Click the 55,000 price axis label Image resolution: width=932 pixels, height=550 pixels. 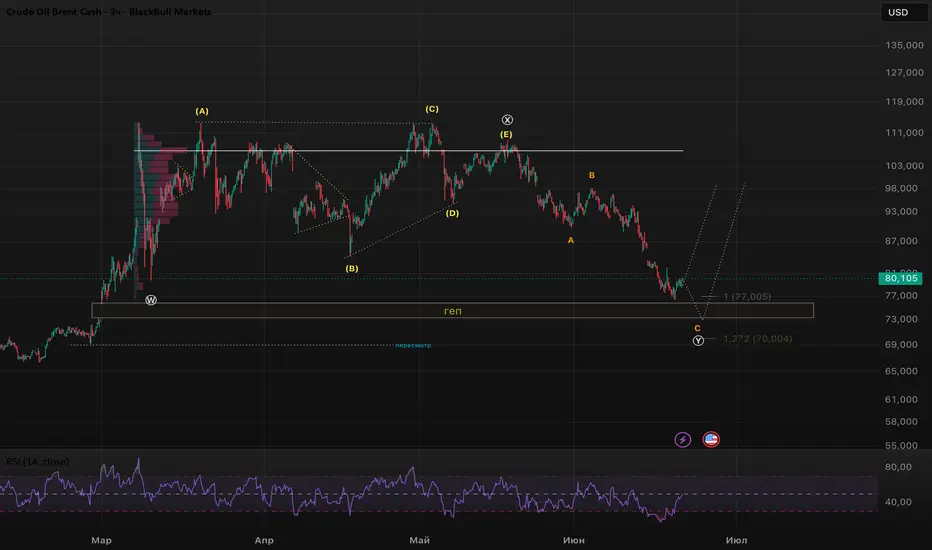[901, 445]
